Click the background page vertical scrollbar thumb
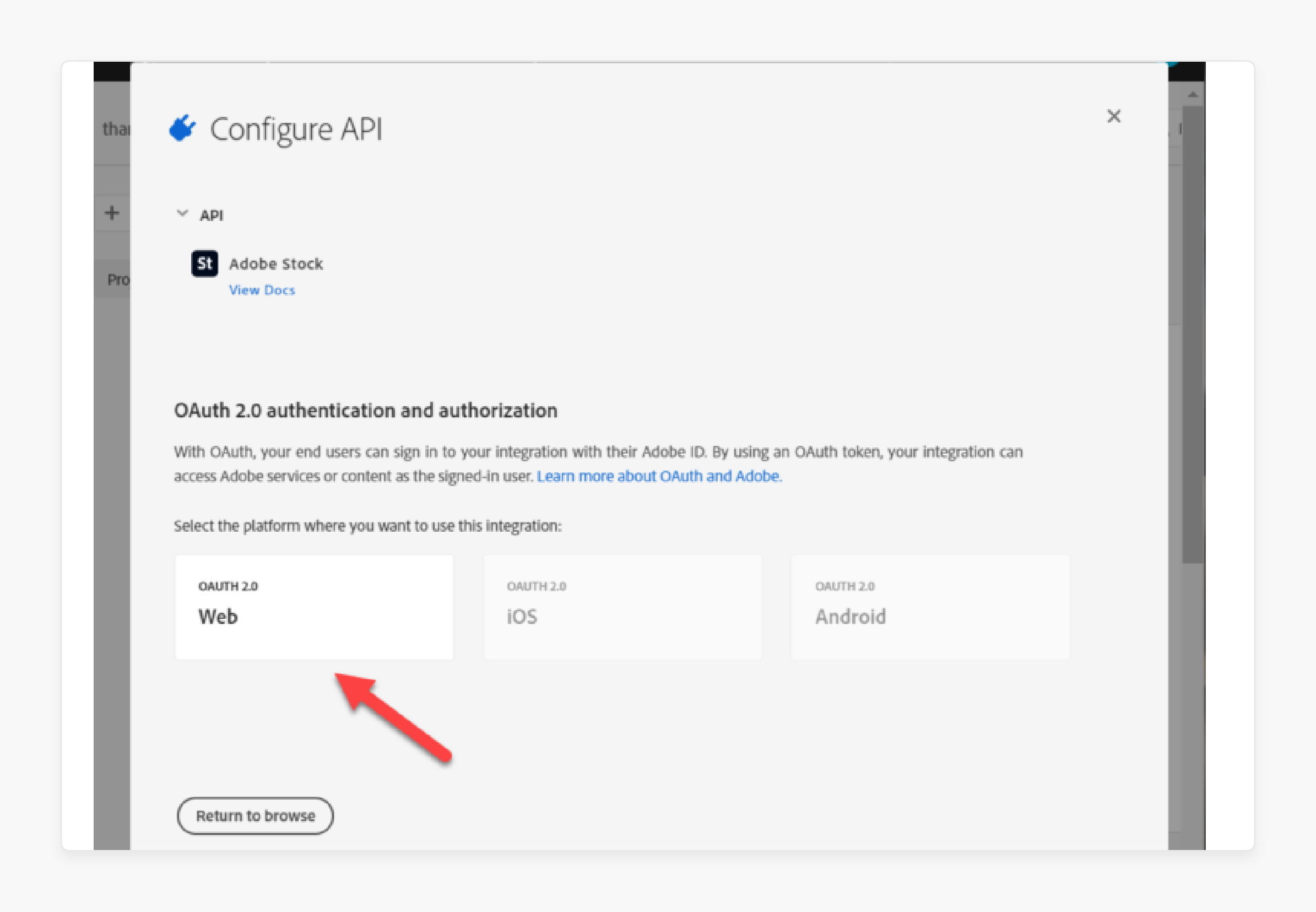This screenshot has width=1316, height=912. click(x=1193, y=334)
